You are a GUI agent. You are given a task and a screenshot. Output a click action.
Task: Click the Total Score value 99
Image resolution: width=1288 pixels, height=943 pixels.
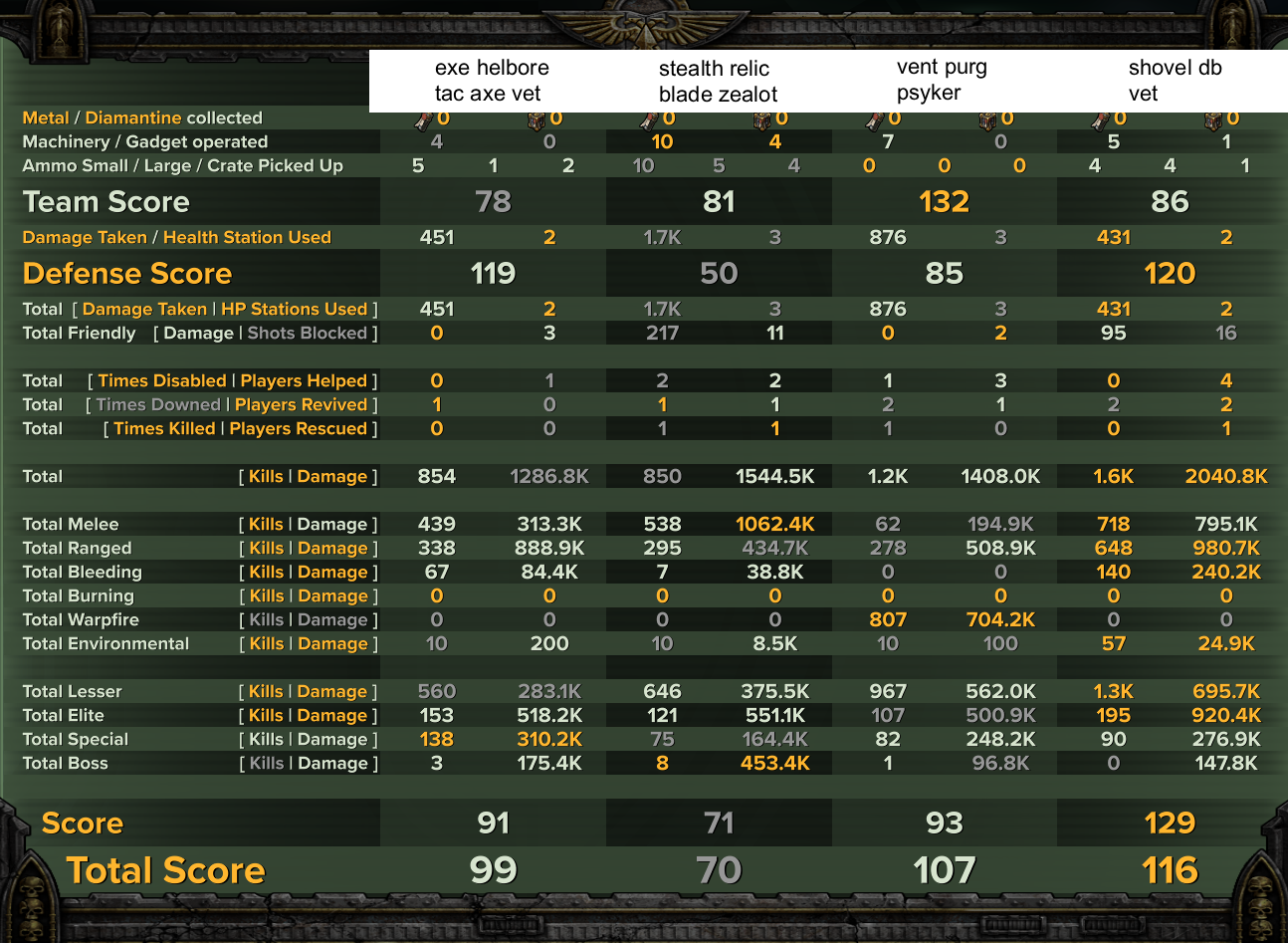494,871
